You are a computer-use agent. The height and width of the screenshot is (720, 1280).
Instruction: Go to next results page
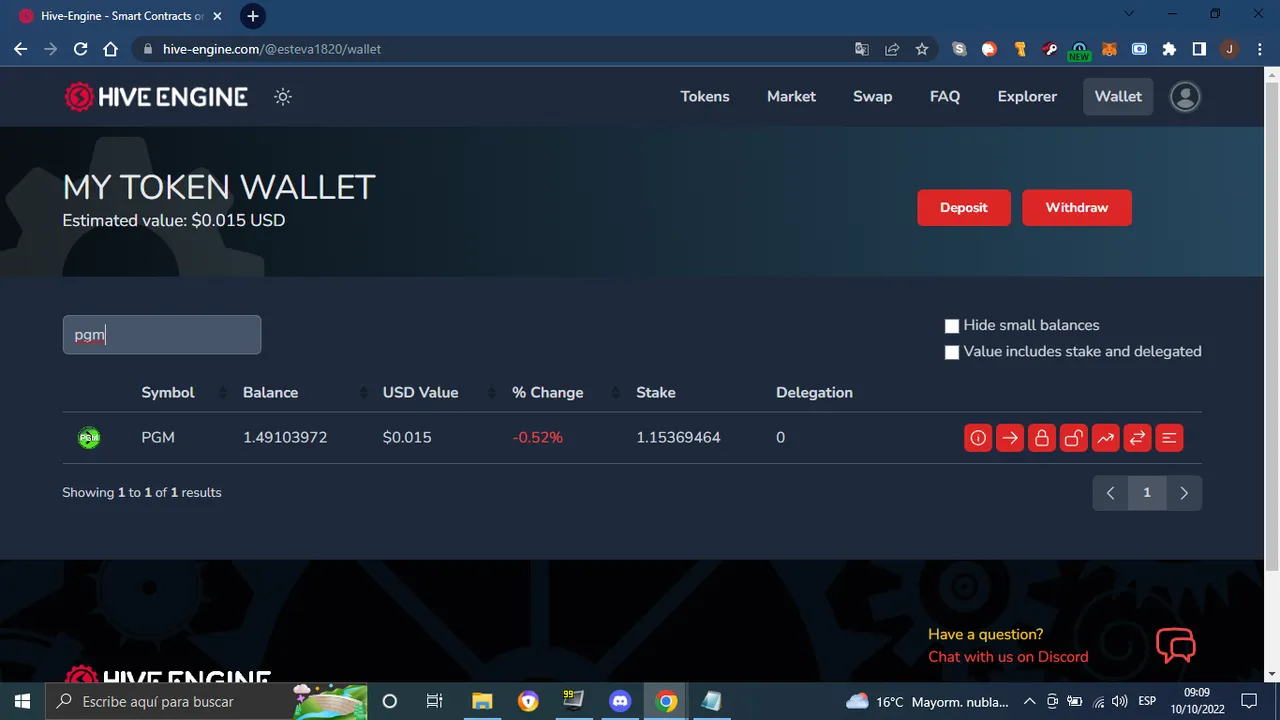point(1184,493)
